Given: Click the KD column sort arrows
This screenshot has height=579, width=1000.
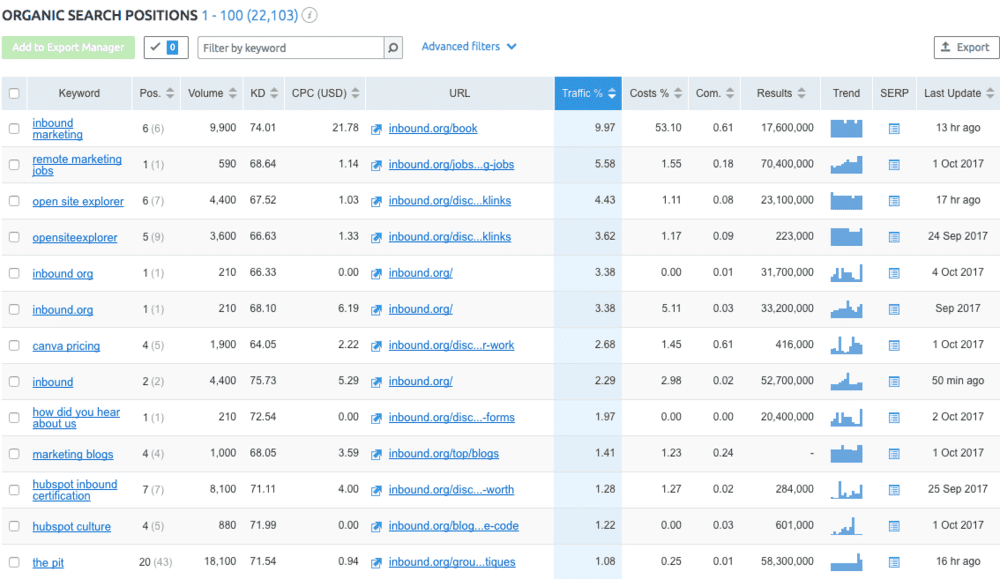Looking at the screenshot, I should pyautogui.click(x=272, y=92).
